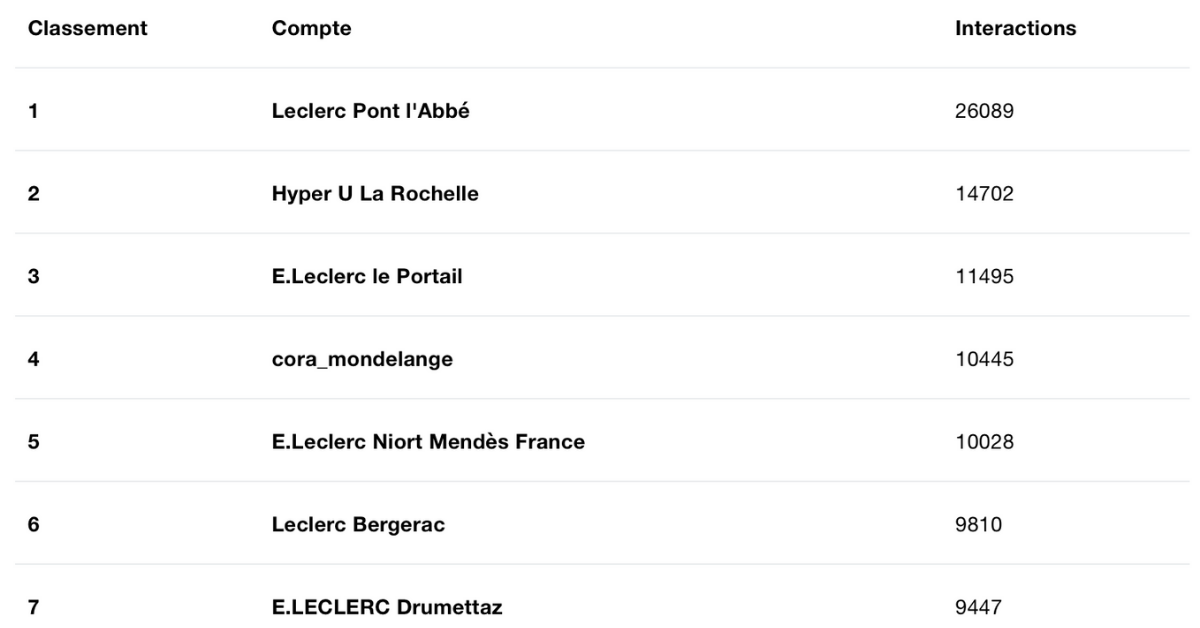Select the 10028 interactions cell
Image resolution: width=1200 pixels, height=628 pixels.
985,442
